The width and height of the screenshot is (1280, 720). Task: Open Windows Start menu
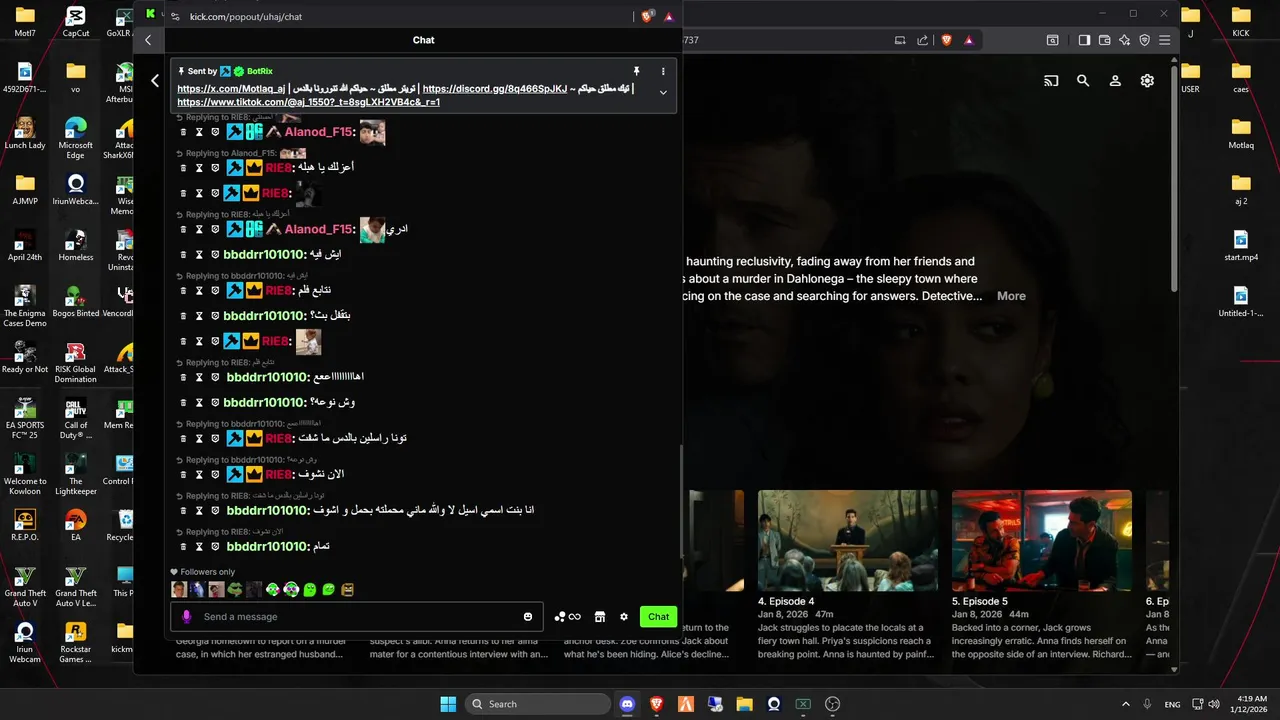pyautogui.click(x=448, y=704)
